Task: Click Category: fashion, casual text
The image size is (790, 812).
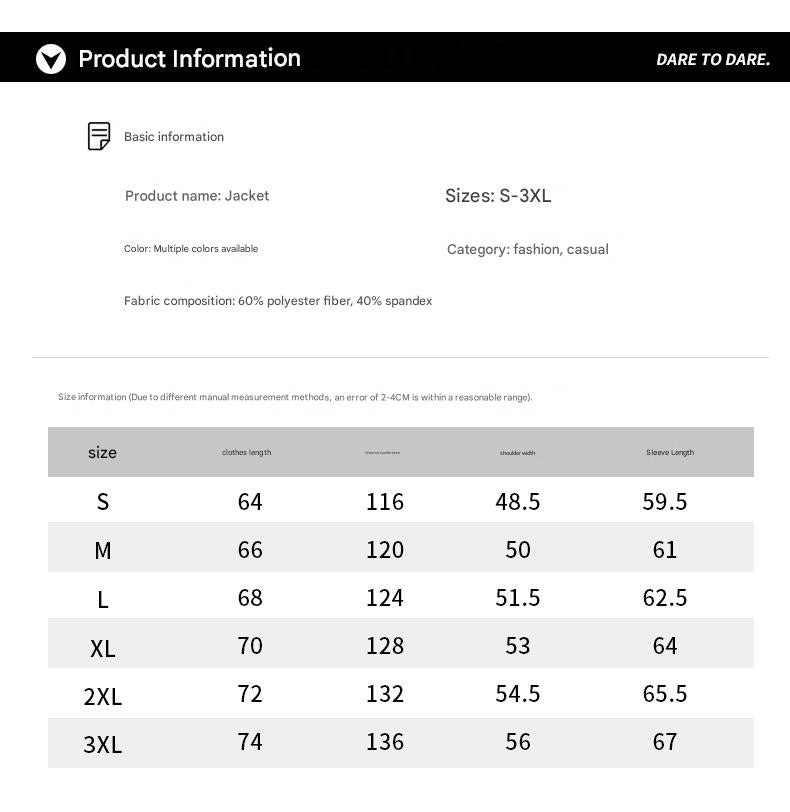Action: [527, 250]
